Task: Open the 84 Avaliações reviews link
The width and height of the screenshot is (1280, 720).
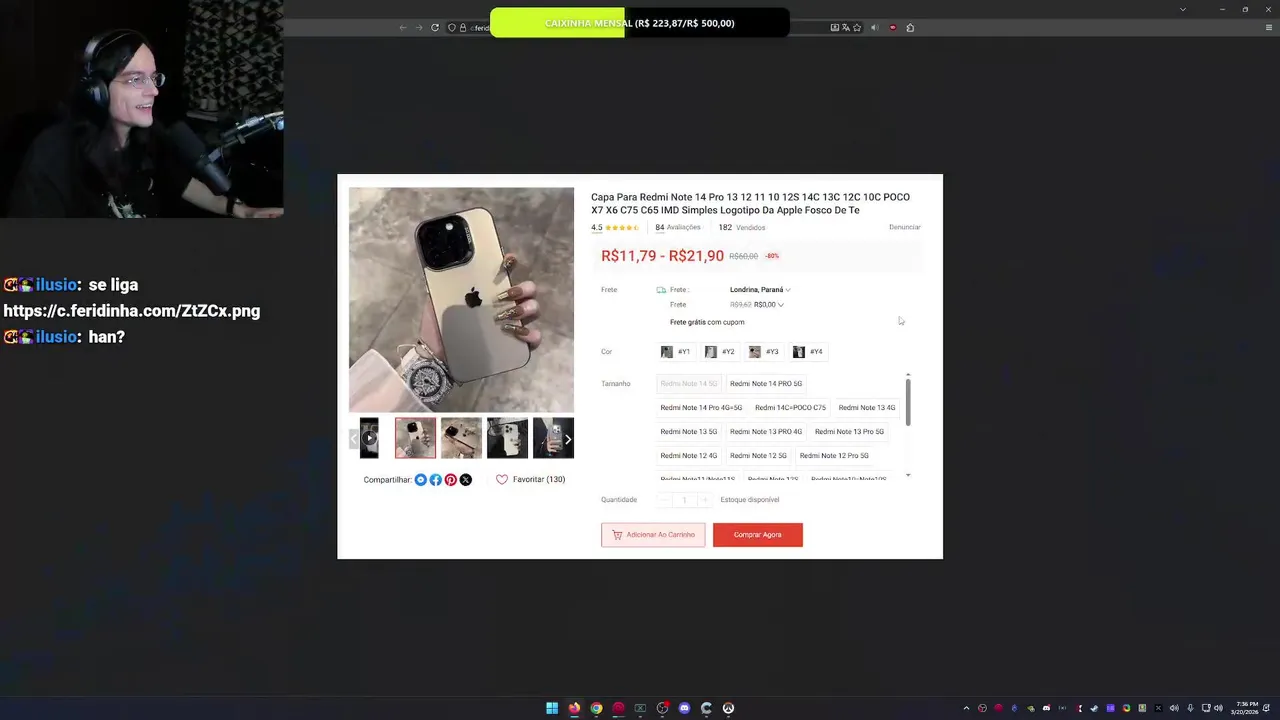Action: click(678, 228)
